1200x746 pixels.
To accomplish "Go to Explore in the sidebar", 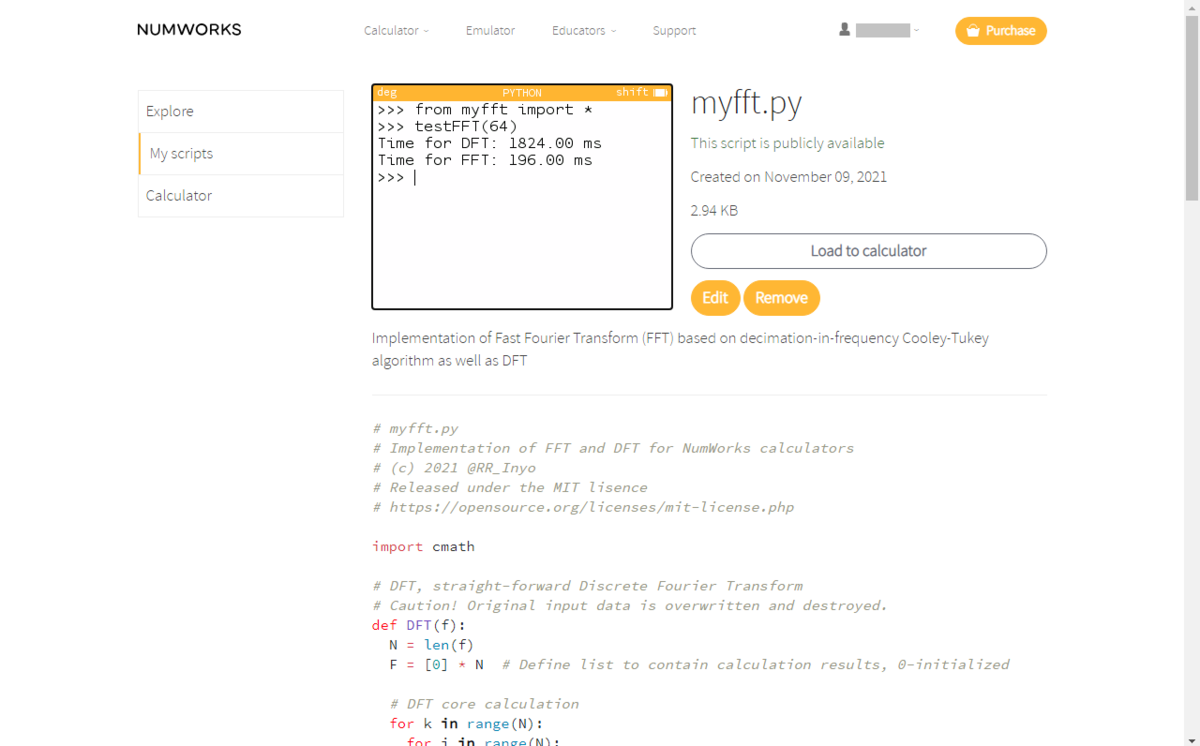I will coord(241,111).
